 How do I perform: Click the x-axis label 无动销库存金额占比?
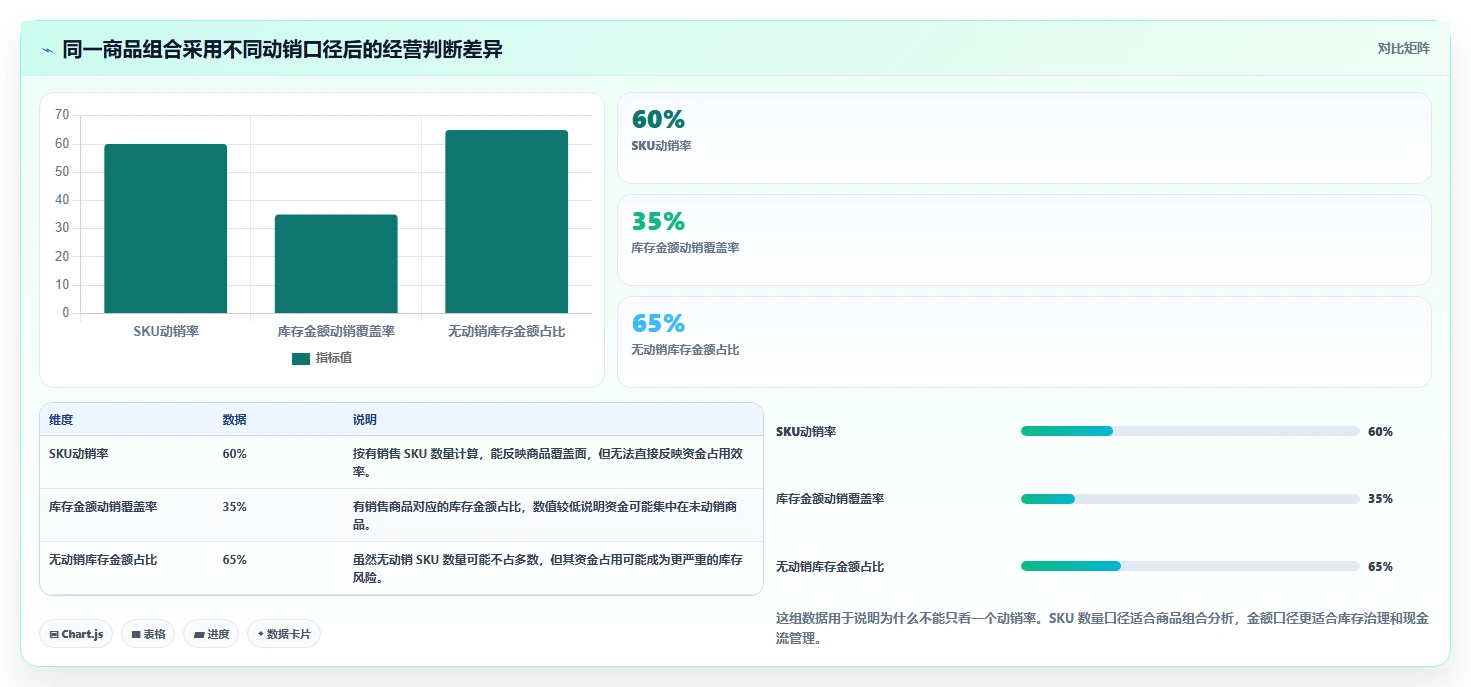(x=507, y=331)
